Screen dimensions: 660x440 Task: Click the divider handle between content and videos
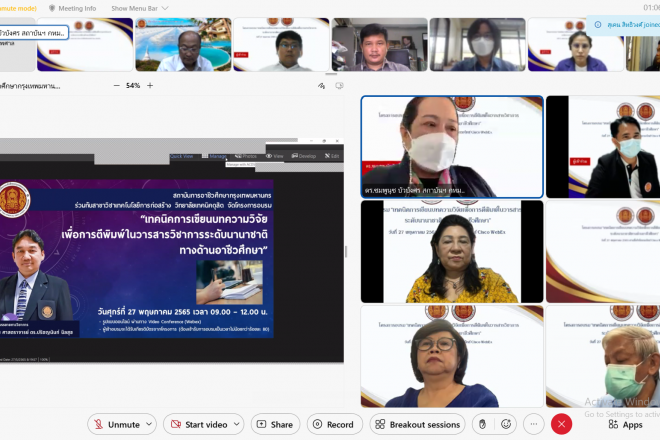click(346, 252)
